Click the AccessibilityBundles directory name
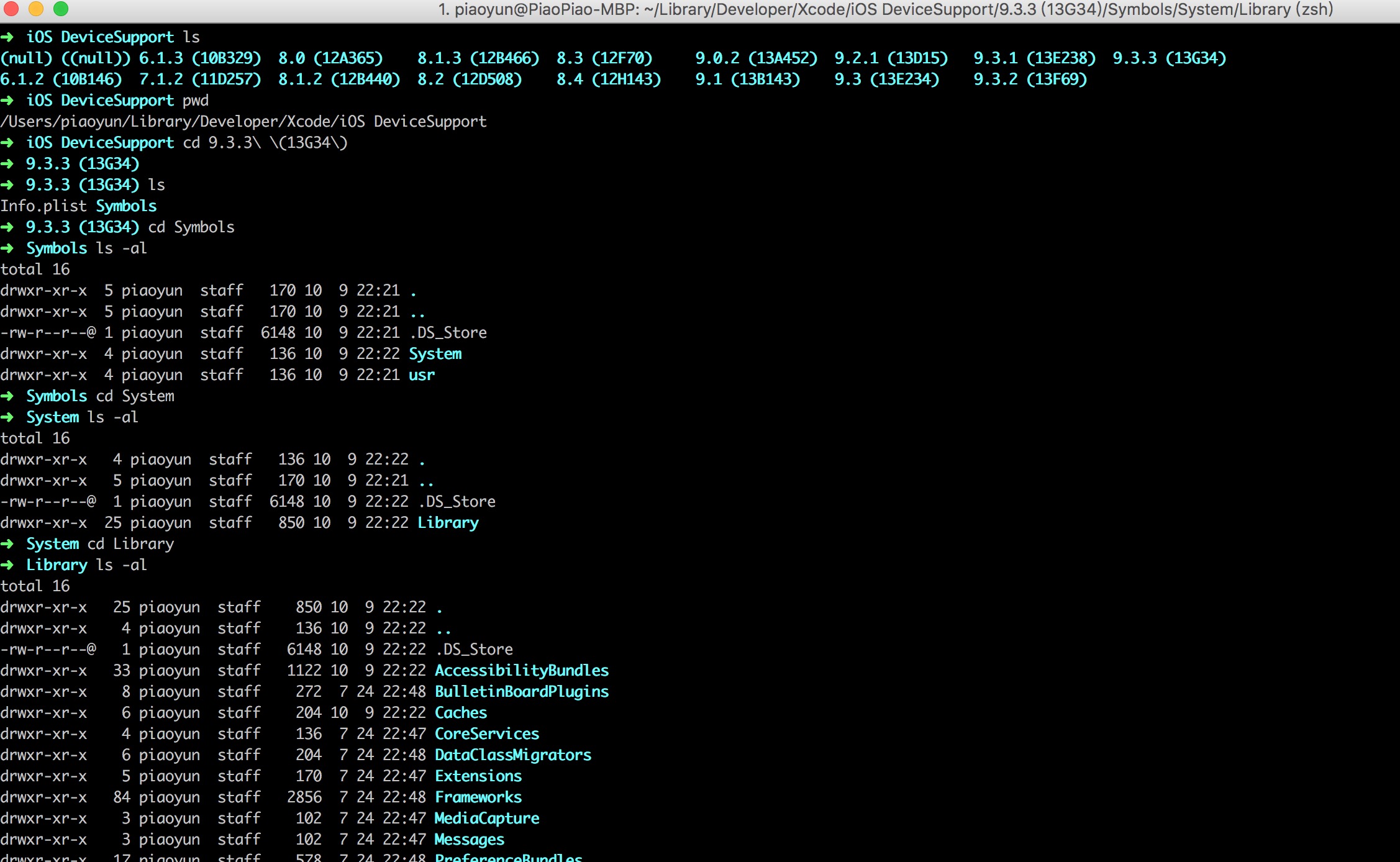1400x862 pixels. (x=522, y=671)
